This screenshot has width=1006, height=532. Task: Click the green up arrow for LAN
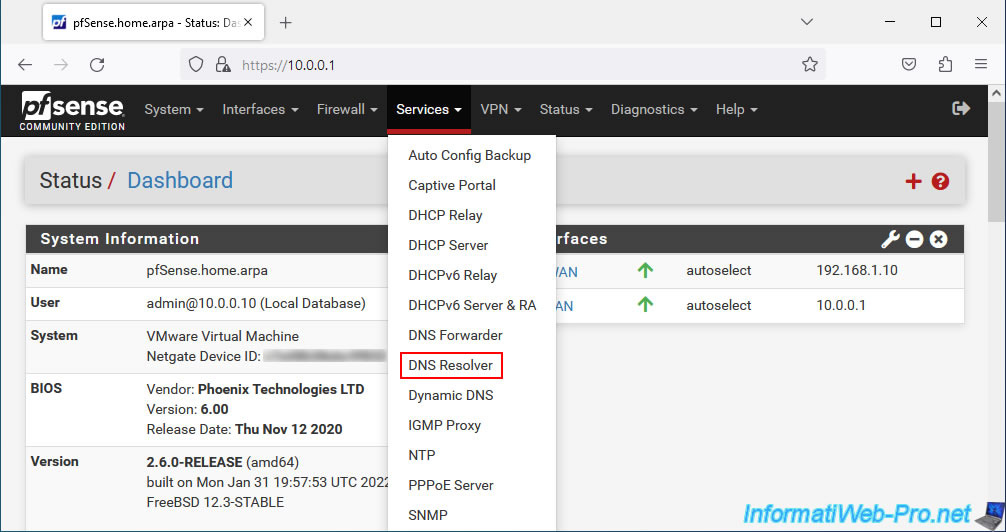point(645,305)
